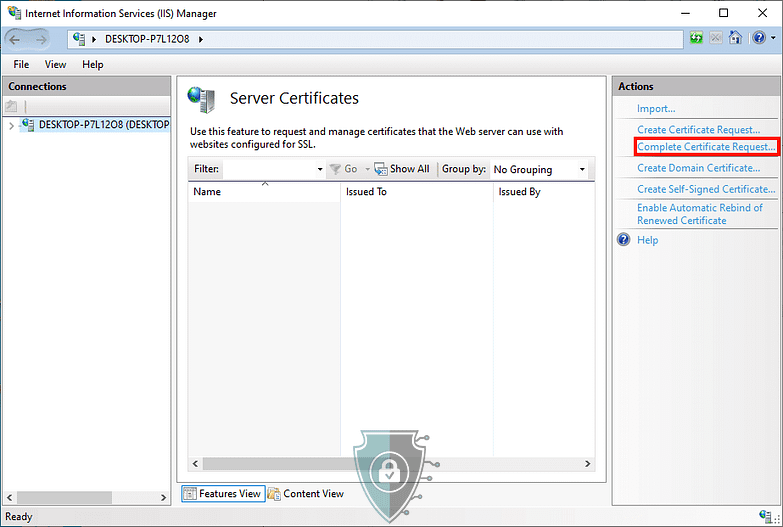783x527 pixels.
Task: Click Import action link
Action: coord(656,108)
